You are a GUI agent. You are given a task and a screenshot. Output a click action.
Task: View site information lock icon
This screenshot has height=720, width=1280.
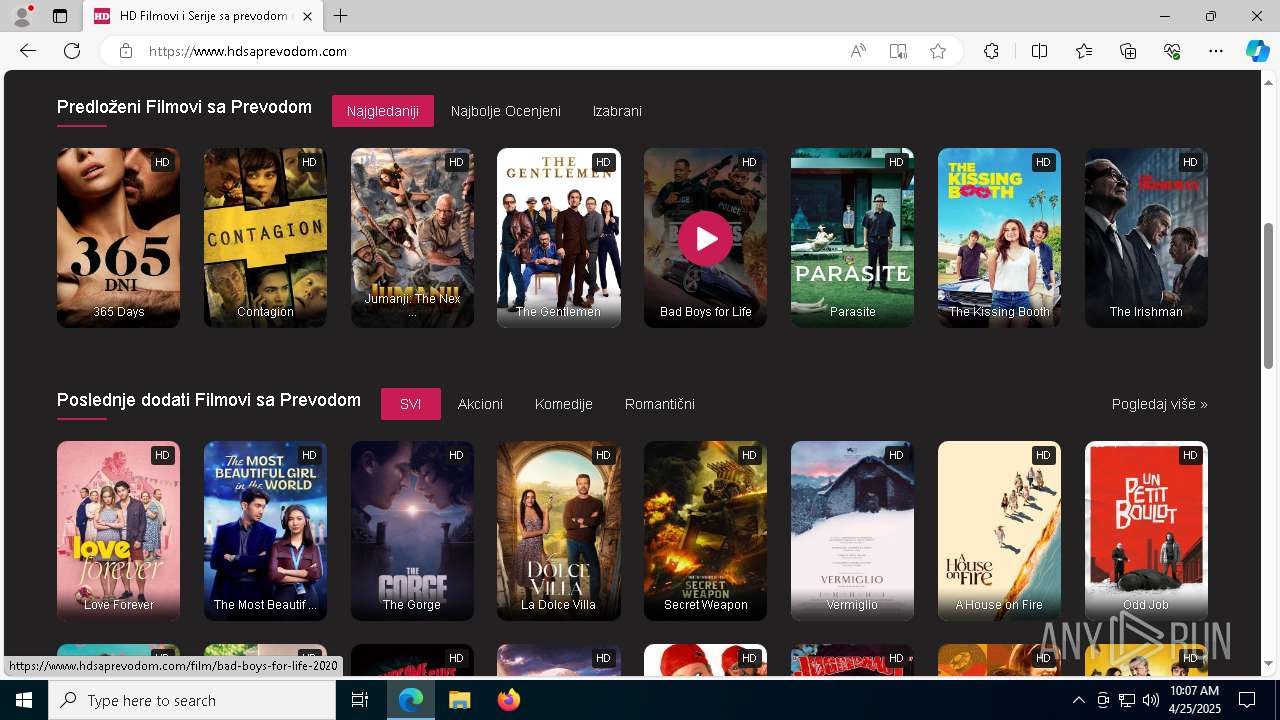pos(125,51)
